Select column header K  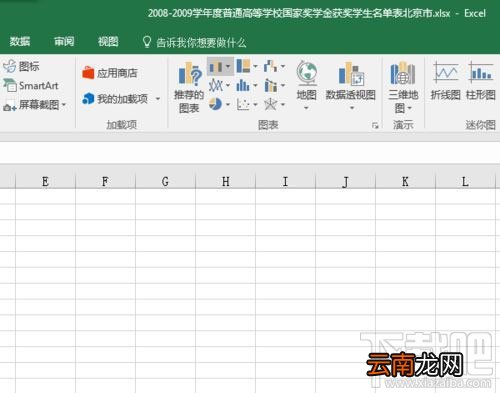pyautogui.click(x=405, y=182)
